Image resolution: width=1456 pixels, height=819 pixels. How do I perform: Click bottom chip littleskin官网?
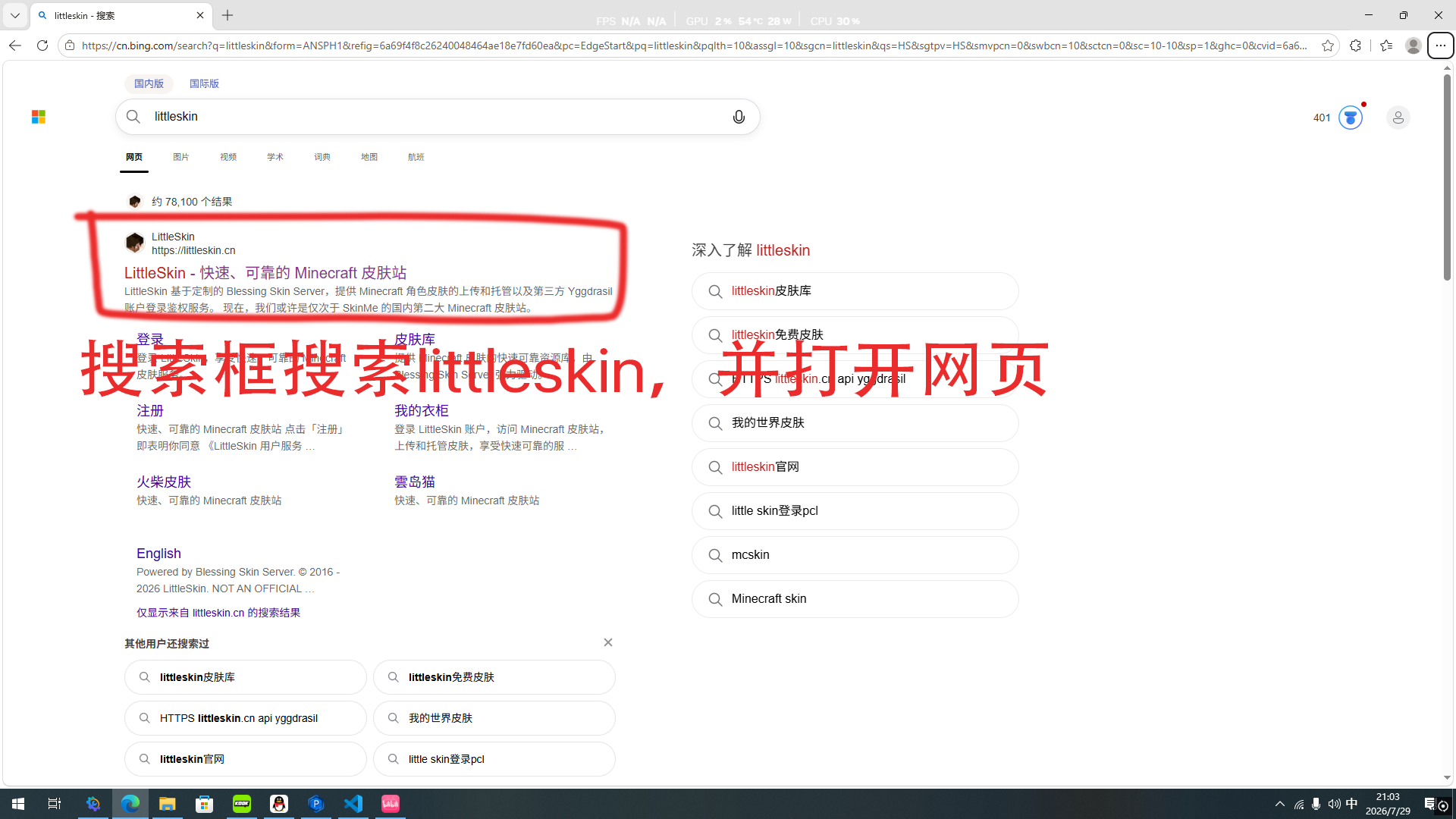coord(246,759)
